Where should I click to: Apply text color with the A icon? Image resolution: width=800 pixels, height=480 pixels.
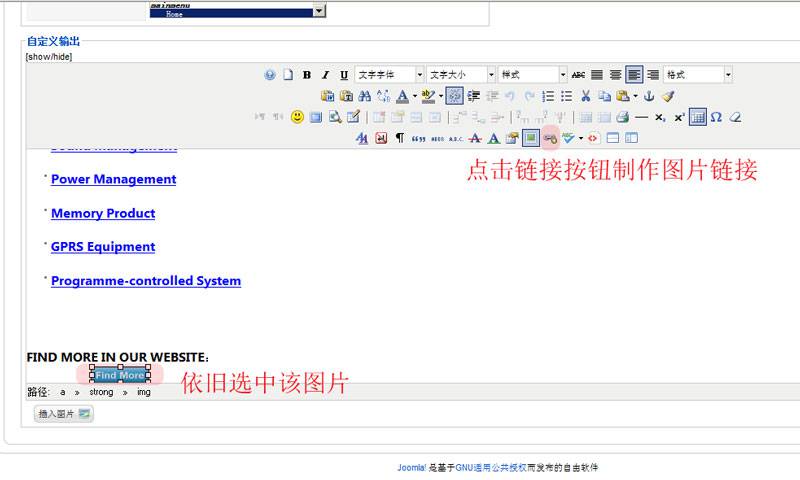click(x=403, y=96)
